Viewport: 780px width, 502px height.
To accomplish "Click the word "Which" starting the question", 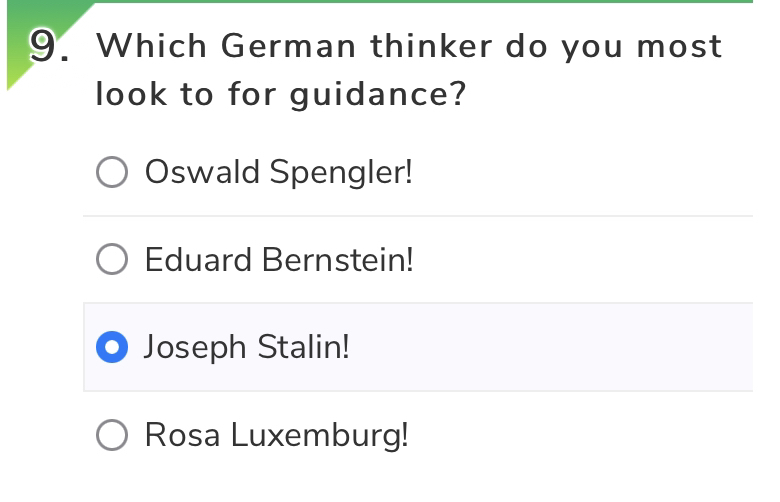I will [151, 47].
